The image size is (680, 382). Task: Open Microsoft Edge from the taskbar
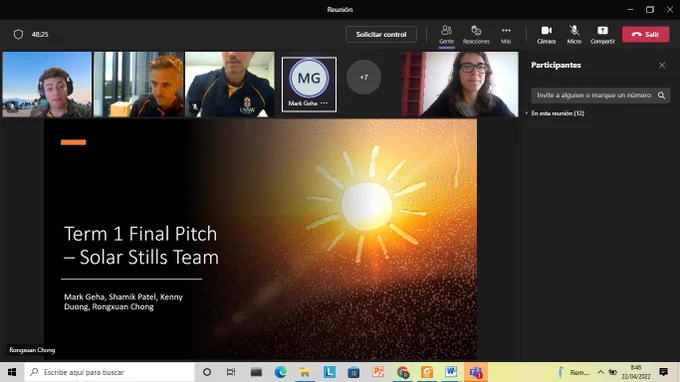[281, 372]
